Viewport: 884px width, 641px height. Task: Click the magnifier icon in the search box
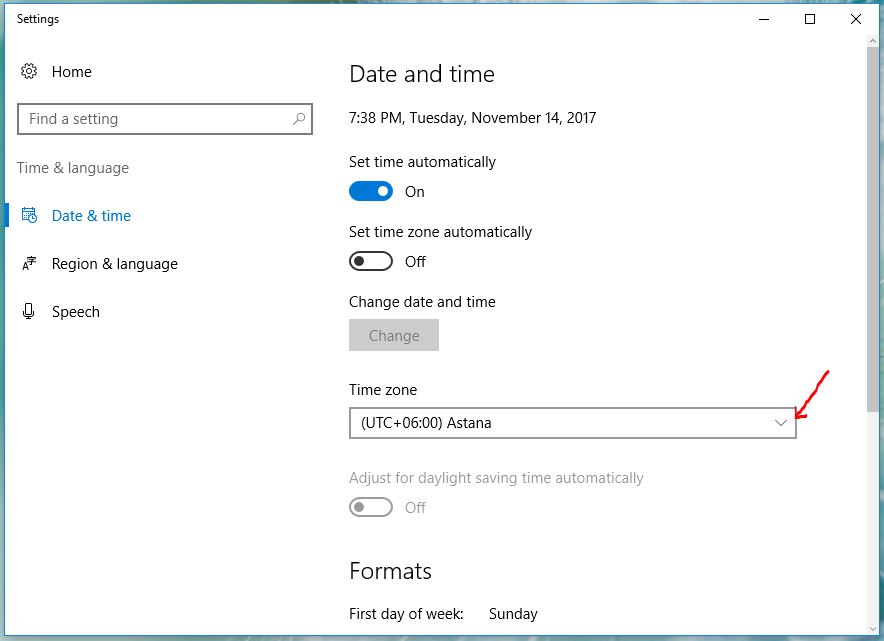coord(298,119)
